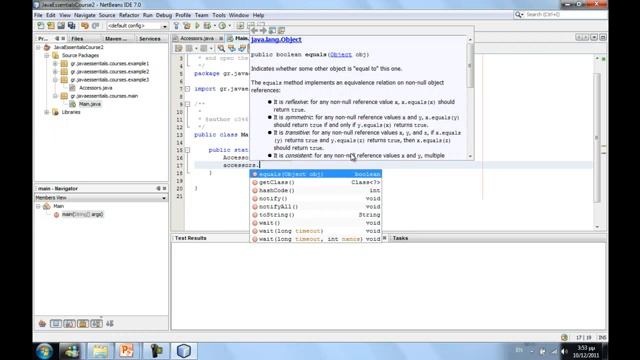Screen dimensions: 640x360
Task: Collapse the main method fold at line 15
Action: point(187,150)
